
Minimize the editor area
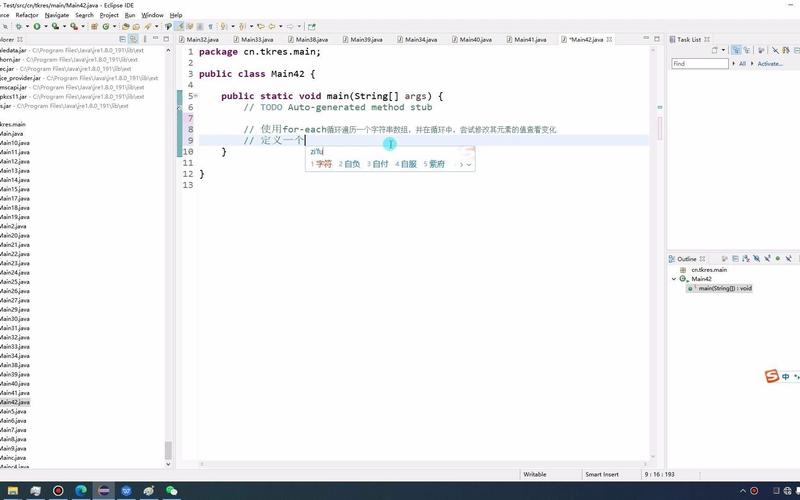point(646,39)
